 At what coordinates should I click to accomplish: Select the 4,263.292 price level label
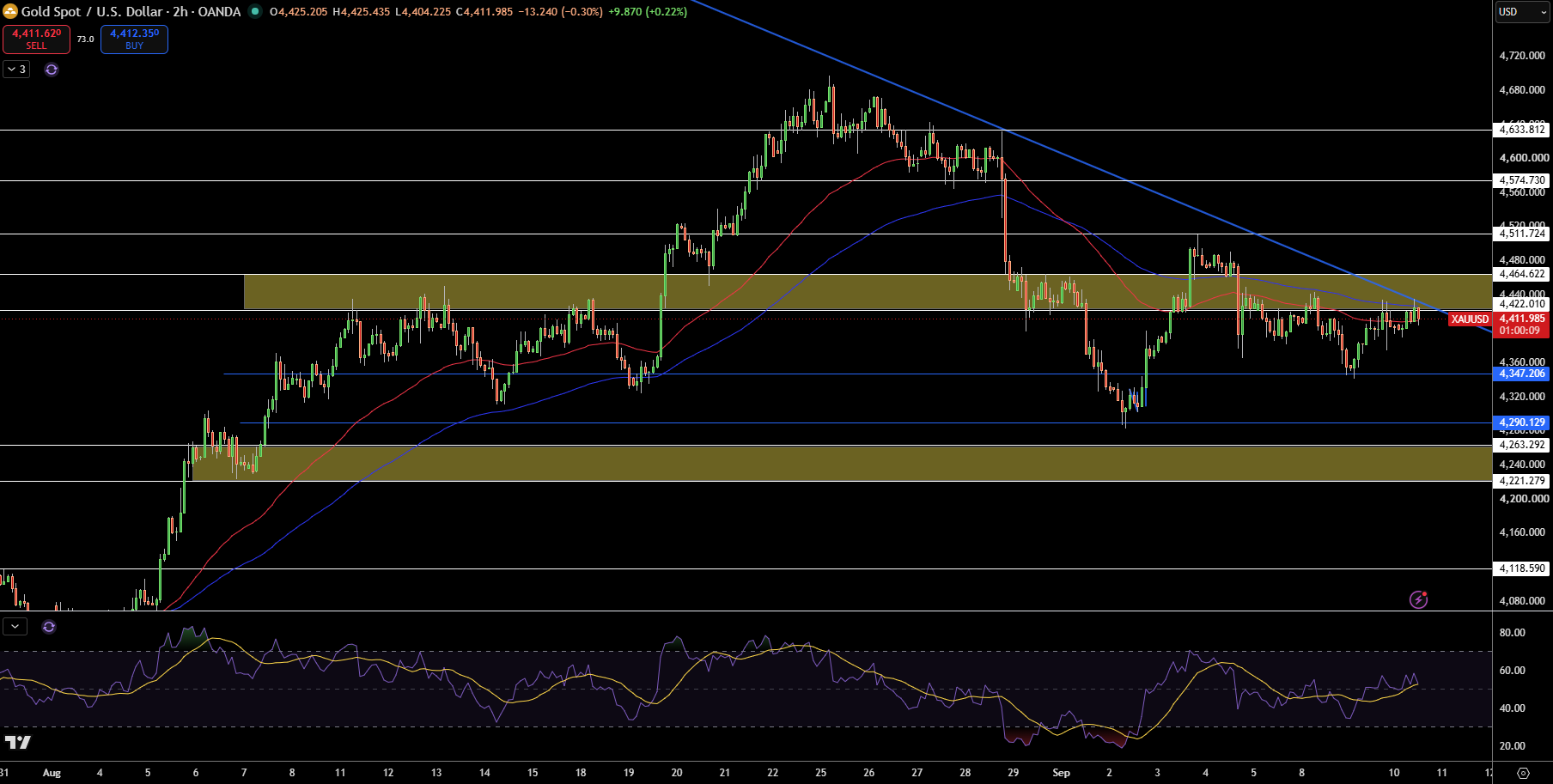[1522, 445]
